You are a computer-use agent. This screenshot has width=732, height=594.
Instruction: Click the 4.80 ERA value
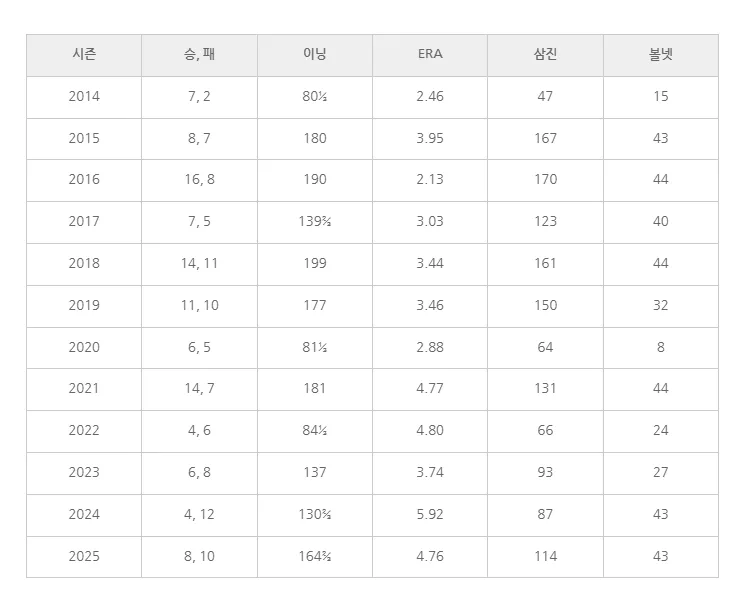(x=430, y=431)
